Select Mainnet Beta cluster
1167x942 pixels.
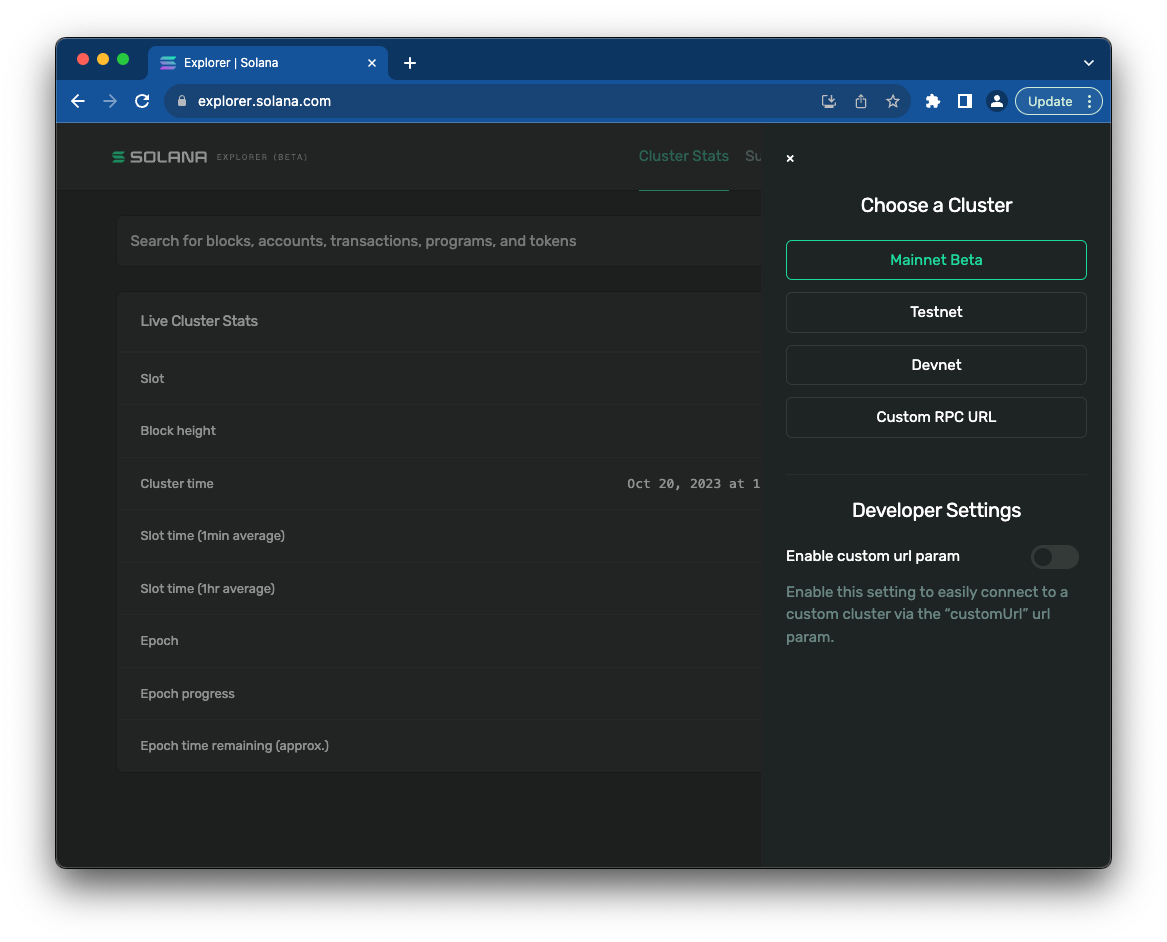(936, 260)
